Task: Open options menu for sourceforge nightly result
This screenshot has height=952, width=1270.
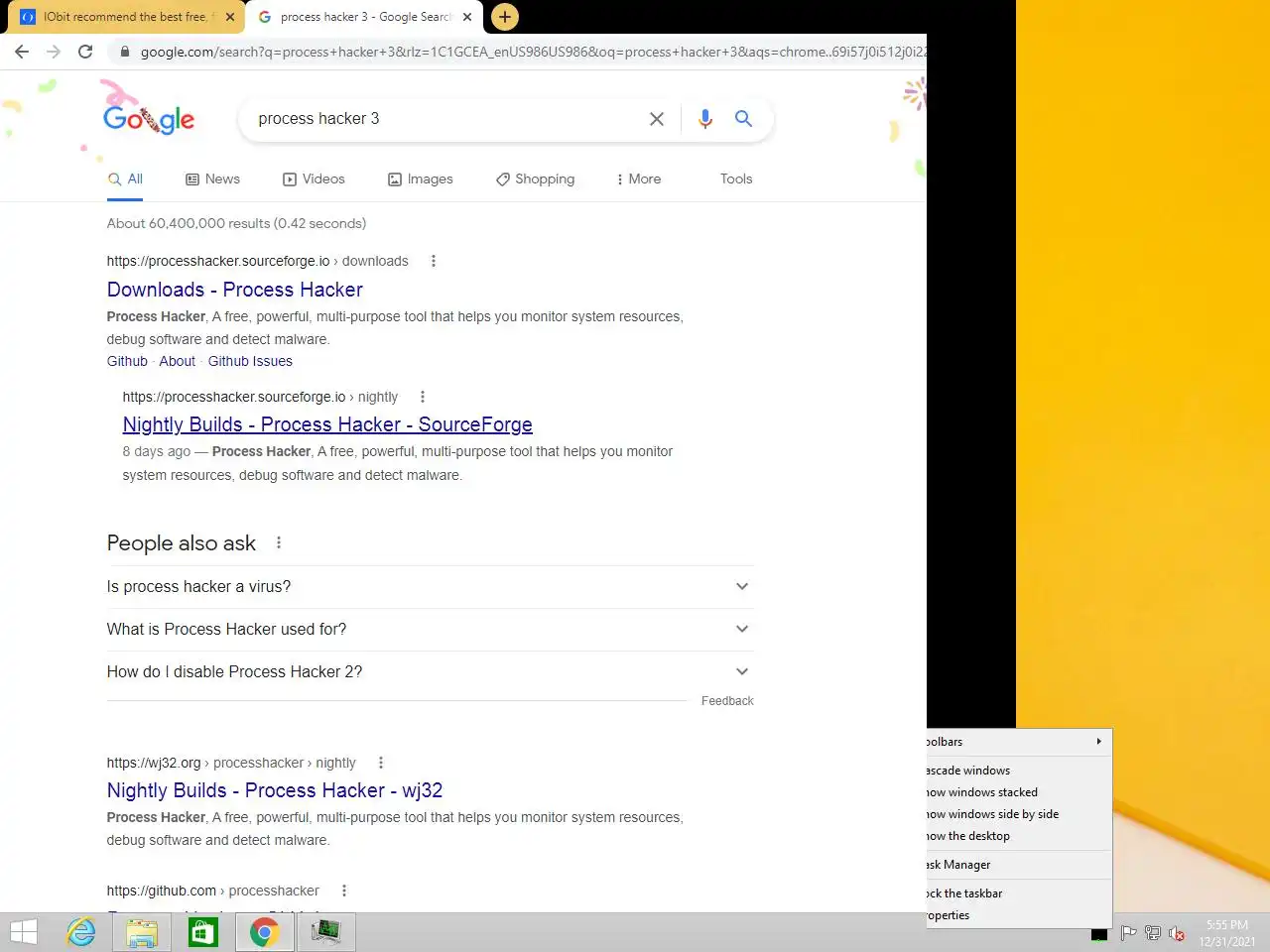Action: [x=423, y=397]
